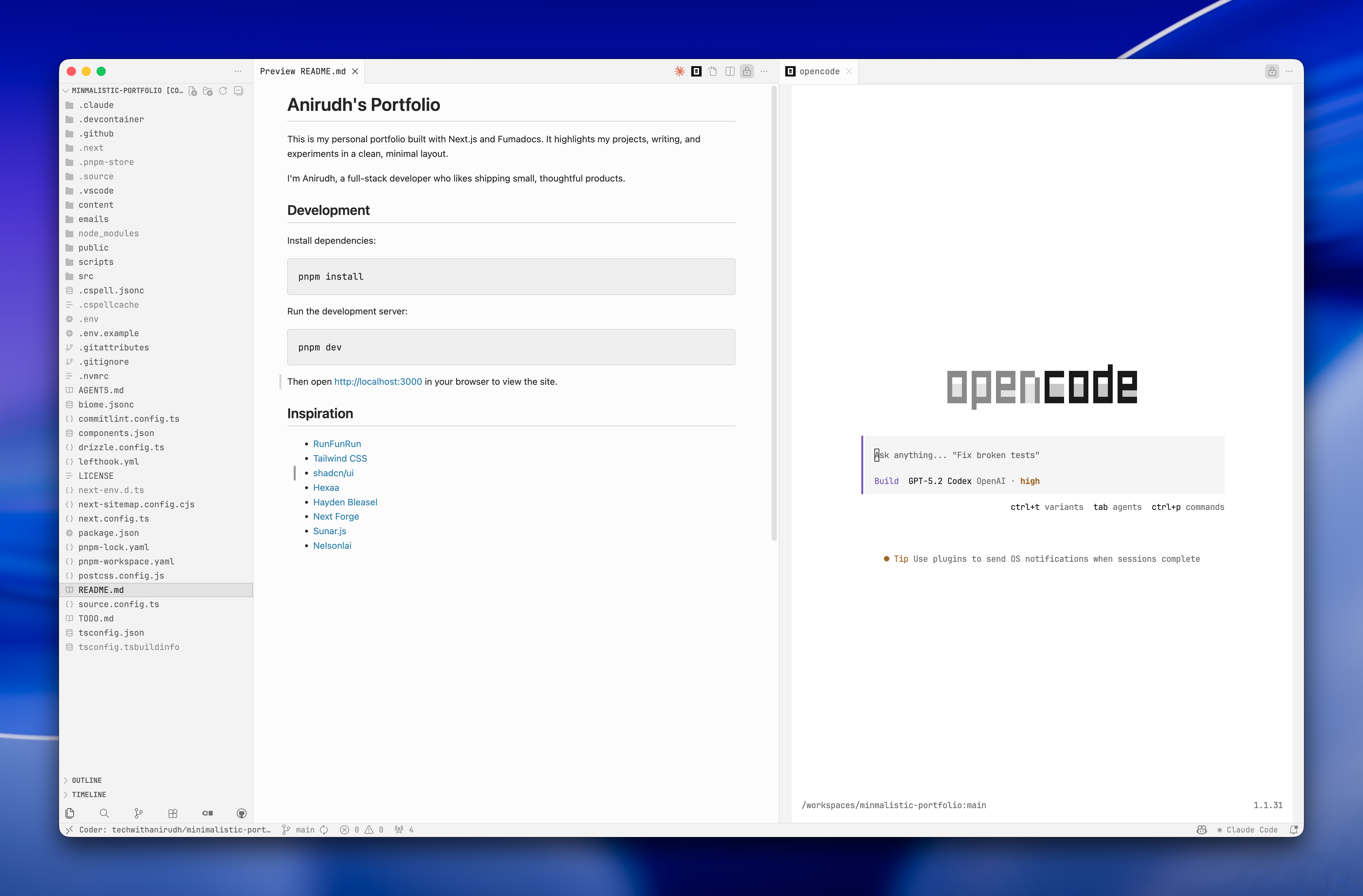Open the Extensions icon in the activity bar
Screen dimensions: 1363x896
172,813
